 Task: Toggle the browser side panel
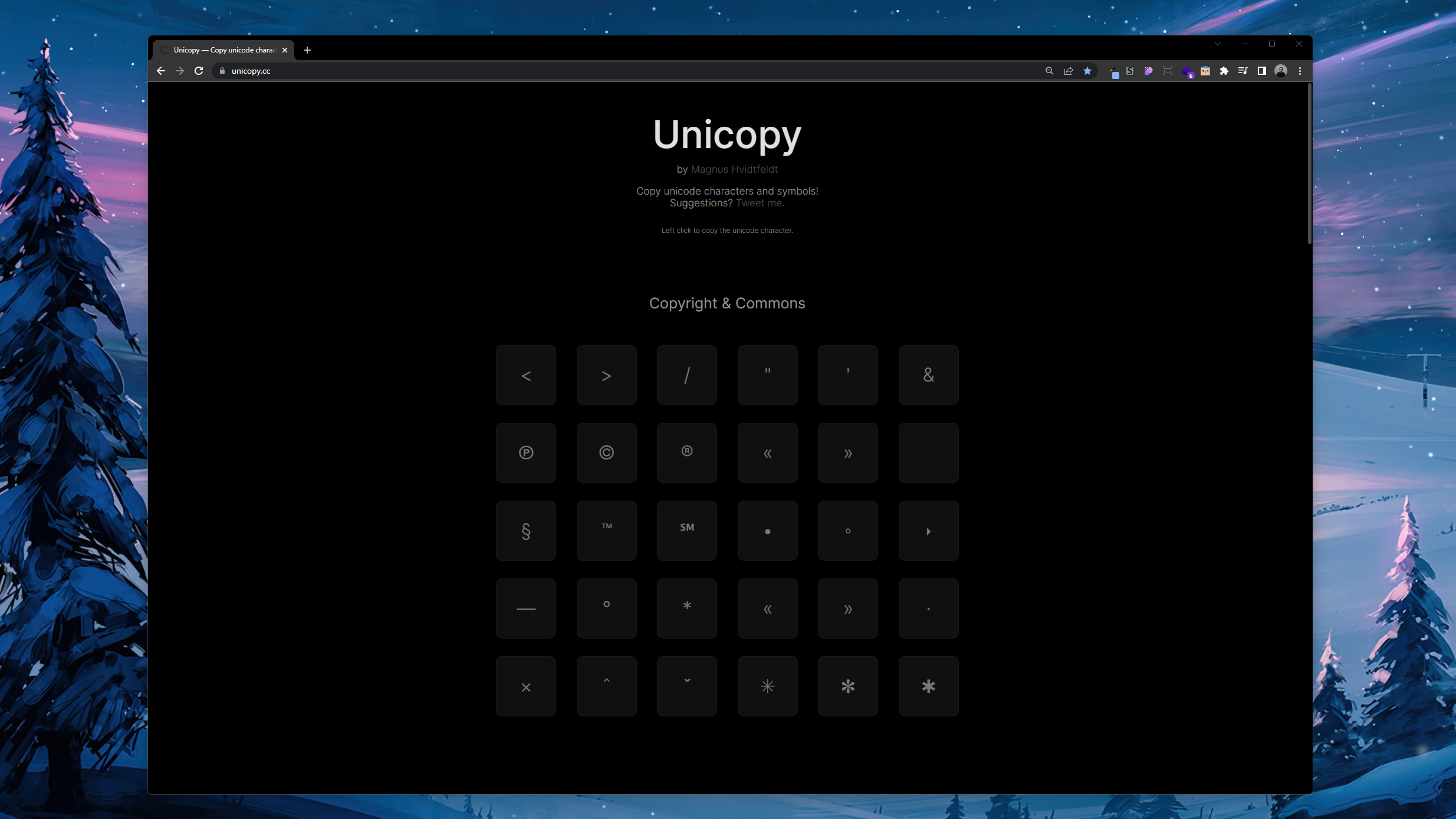click(x=1261, y=71)
